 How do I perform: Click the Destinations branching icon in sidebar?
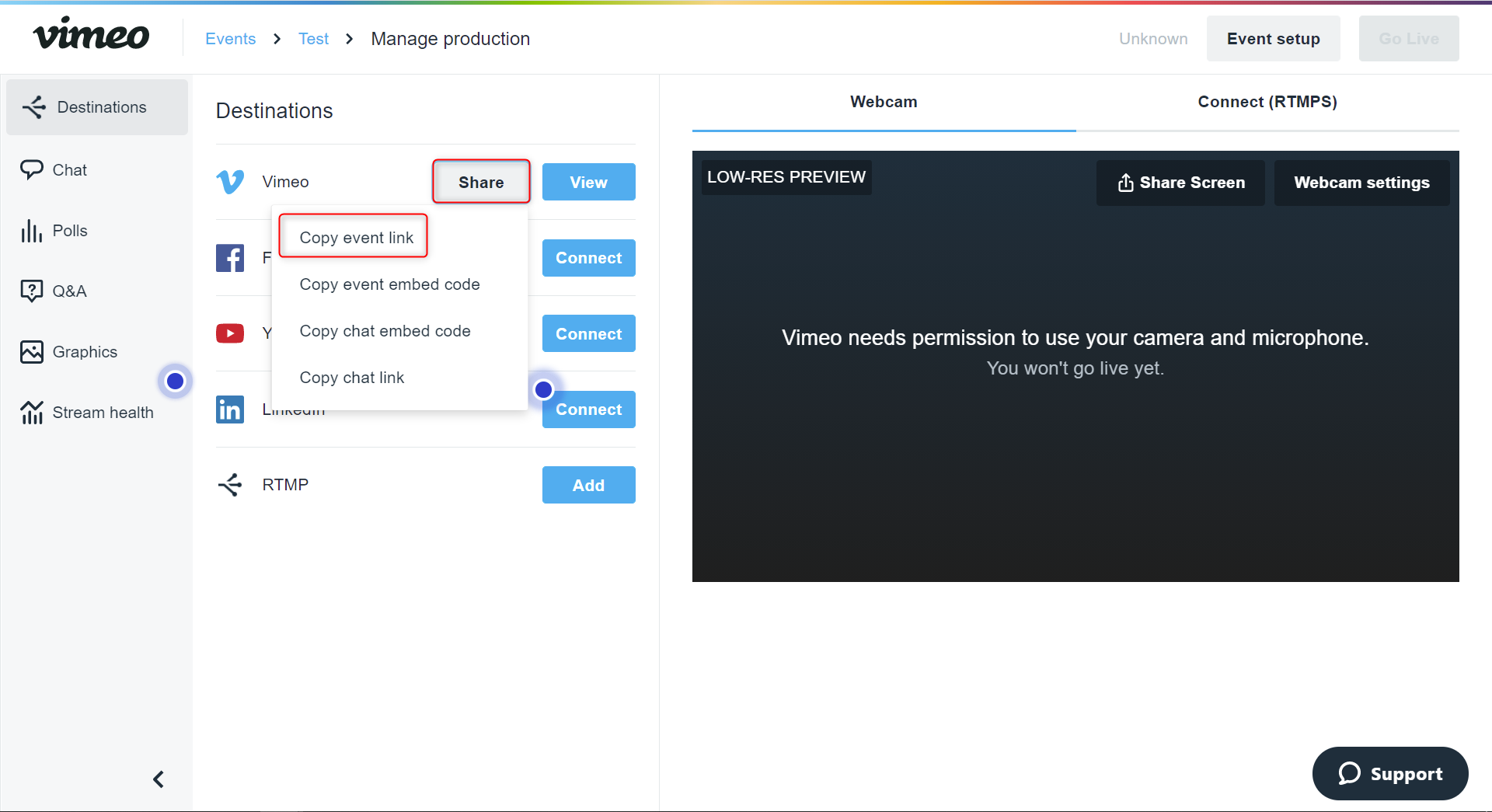[x=34, y=107]
